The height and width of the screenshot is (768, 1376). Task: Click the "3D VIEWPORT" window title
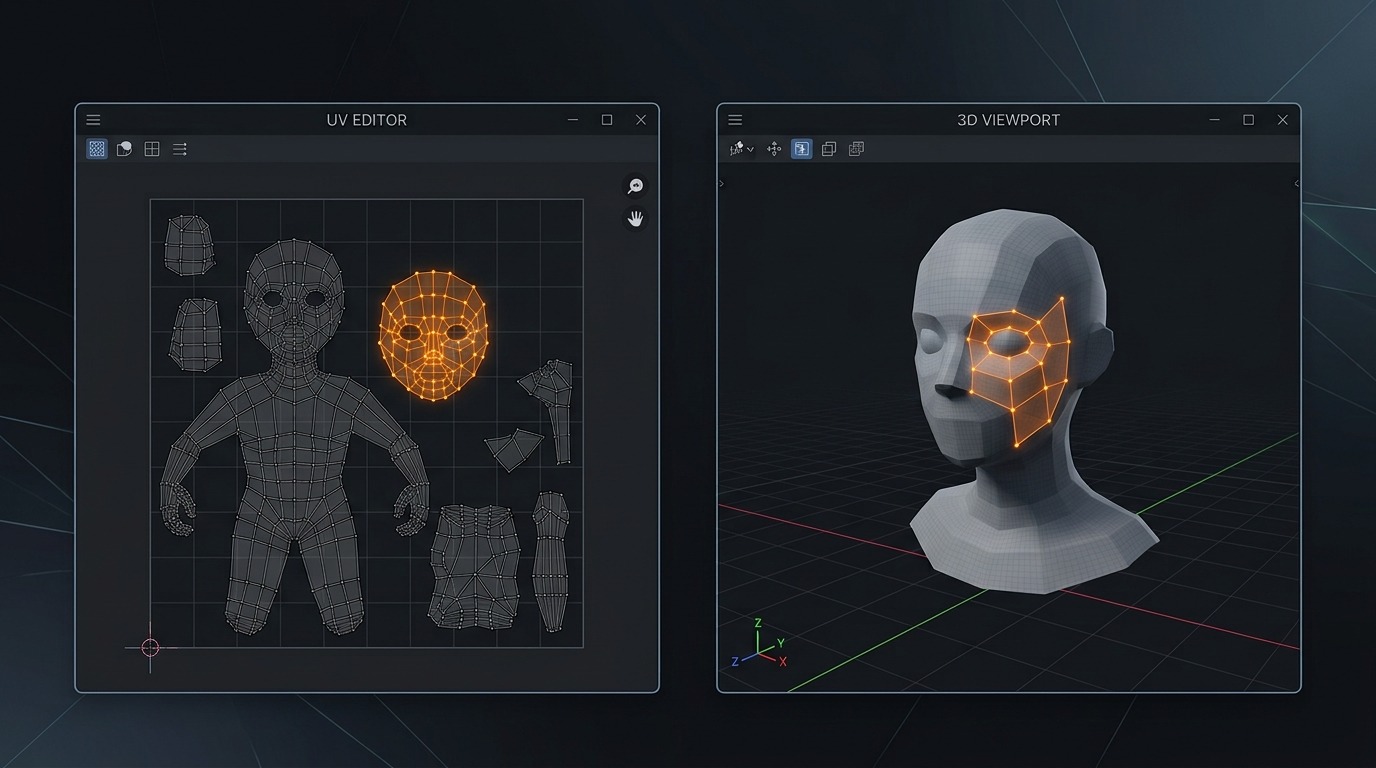[x=1009, y=120]
